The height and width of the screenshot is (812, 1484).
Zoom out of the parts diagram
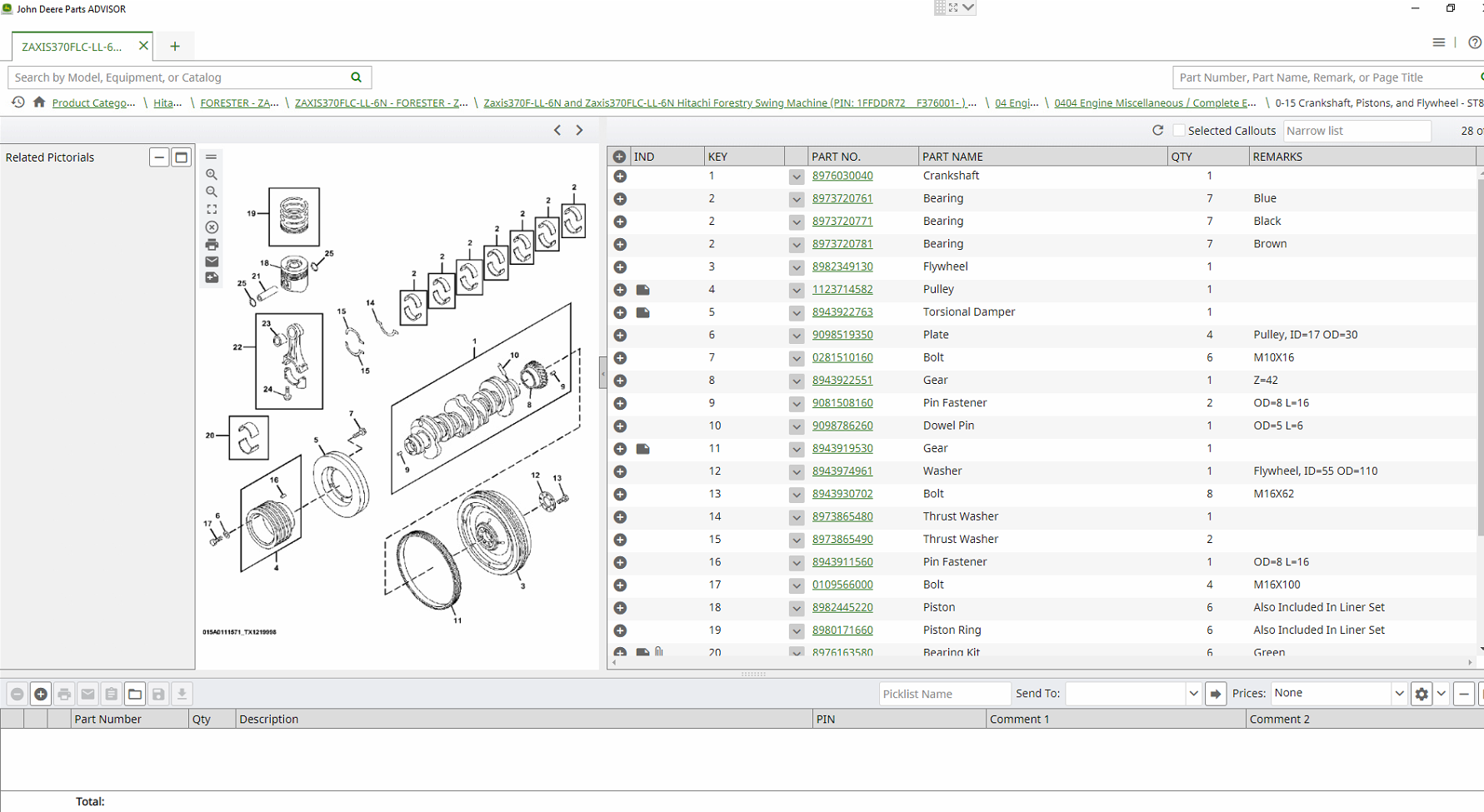(x=212, y=192)
